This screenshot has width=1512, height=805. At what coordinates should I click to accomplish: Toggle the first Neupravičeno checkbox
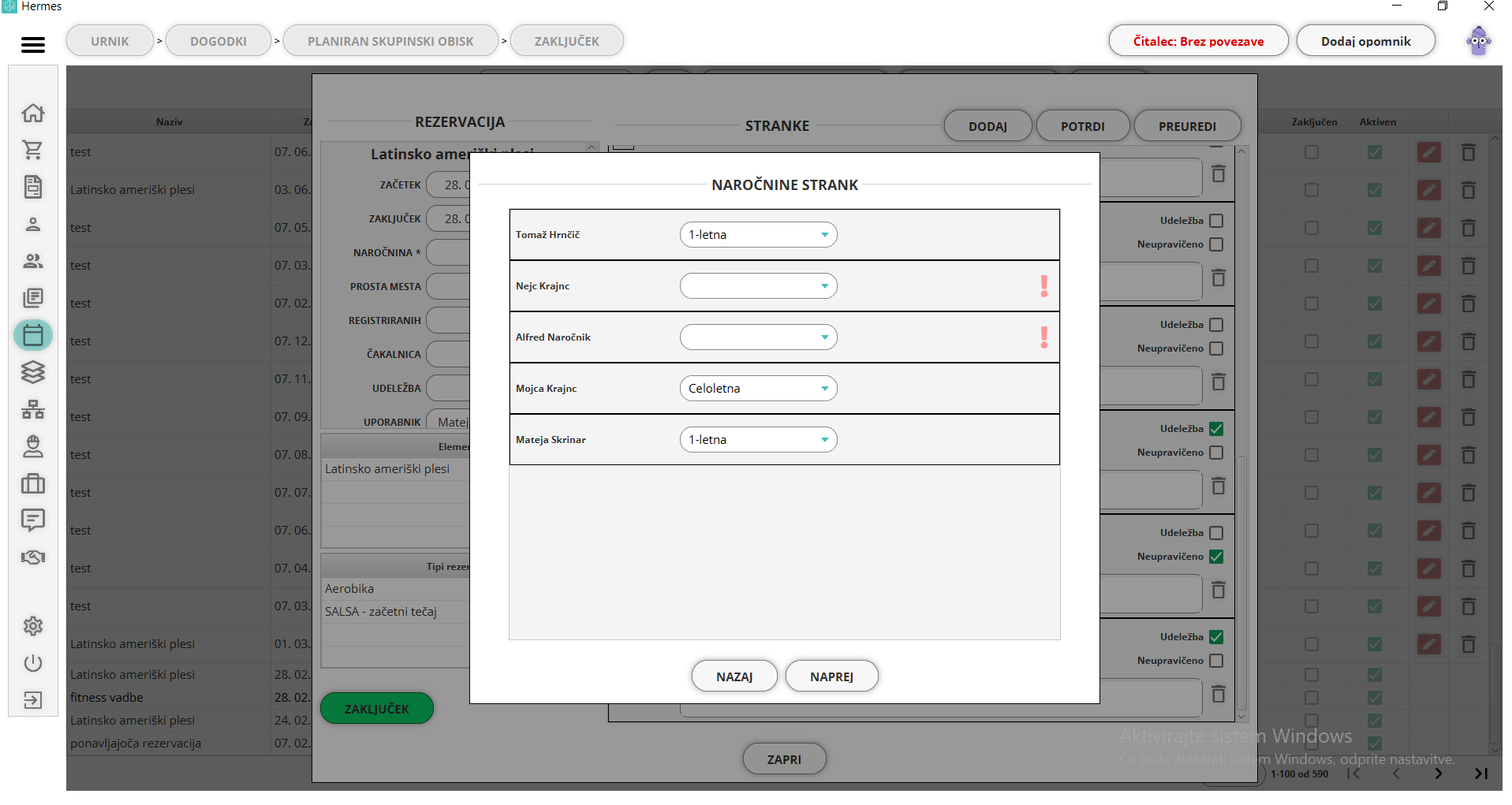(x=1216, y=244)
